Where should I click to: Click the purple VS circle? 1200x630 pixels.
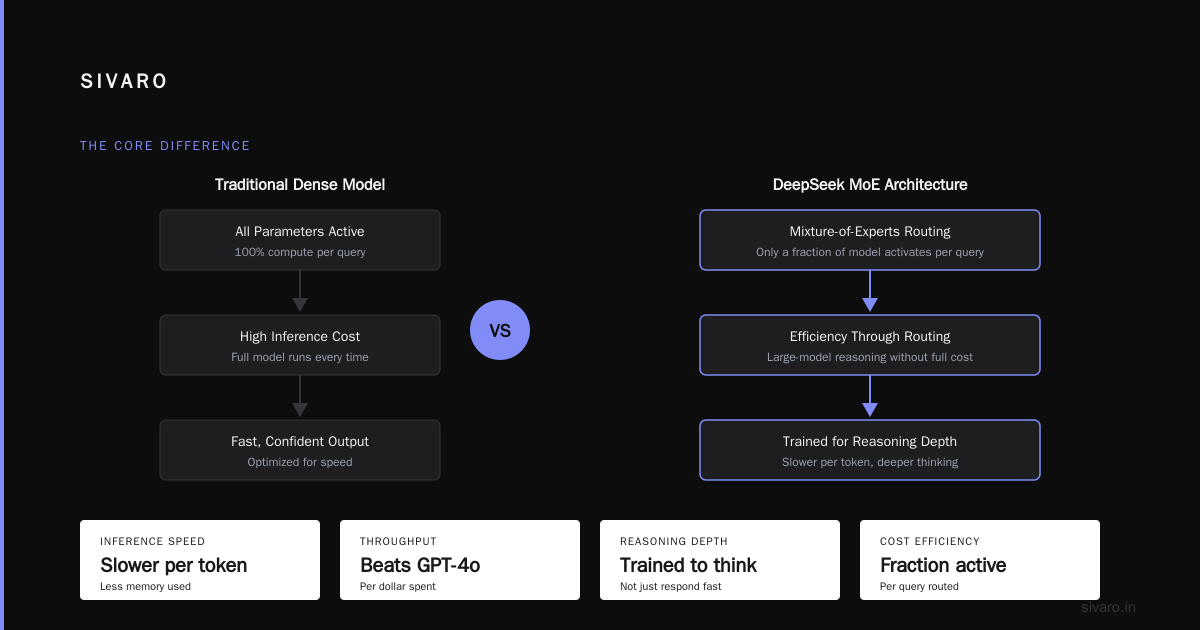pyautogui.click(x=500, y=330)
